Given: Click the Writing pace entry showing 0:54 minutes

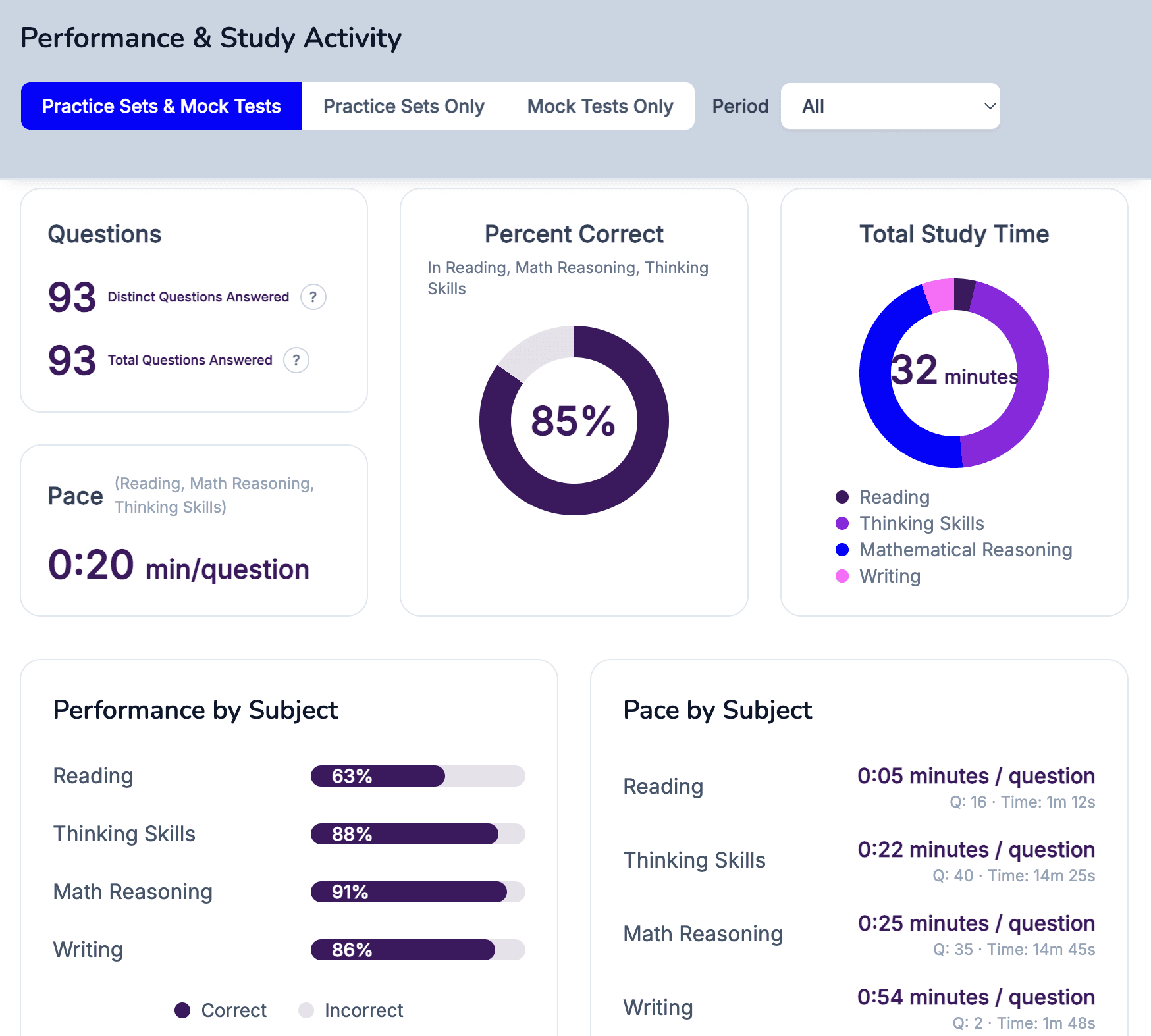Looking at the screenshot, I should click(x=975, y=997).
